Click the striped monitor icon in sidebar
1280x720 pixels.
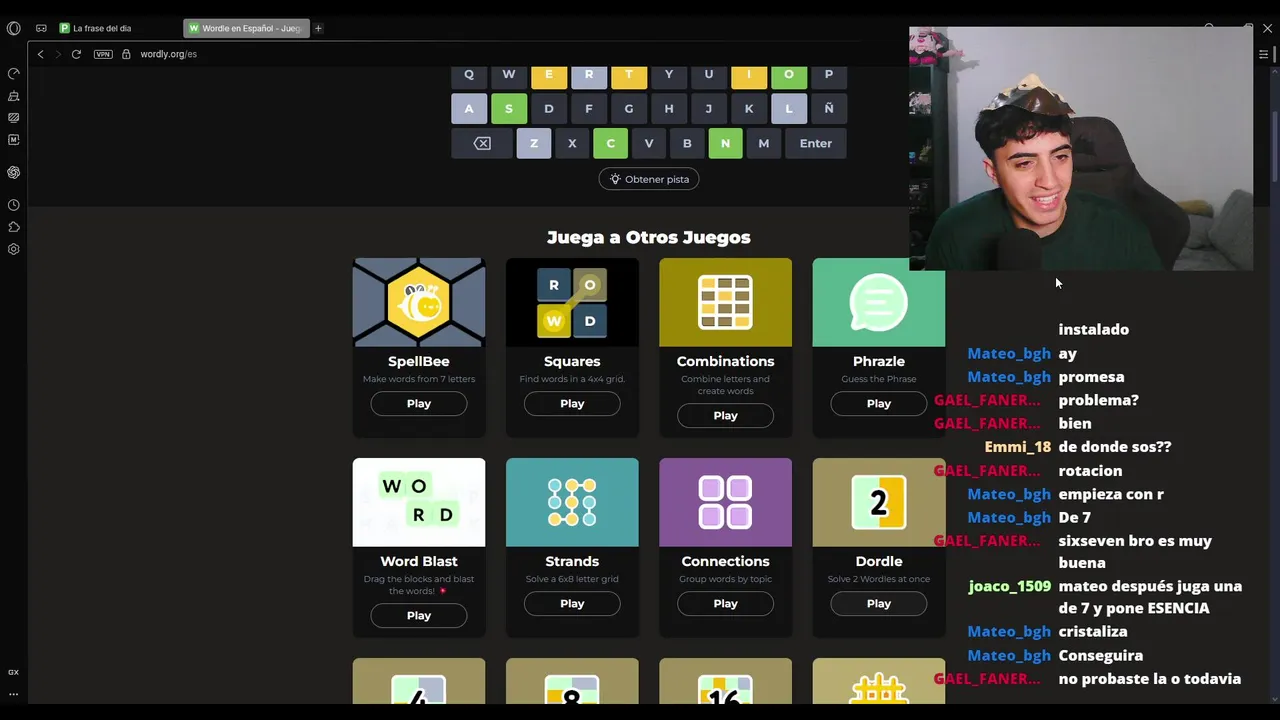coord(14,118)
